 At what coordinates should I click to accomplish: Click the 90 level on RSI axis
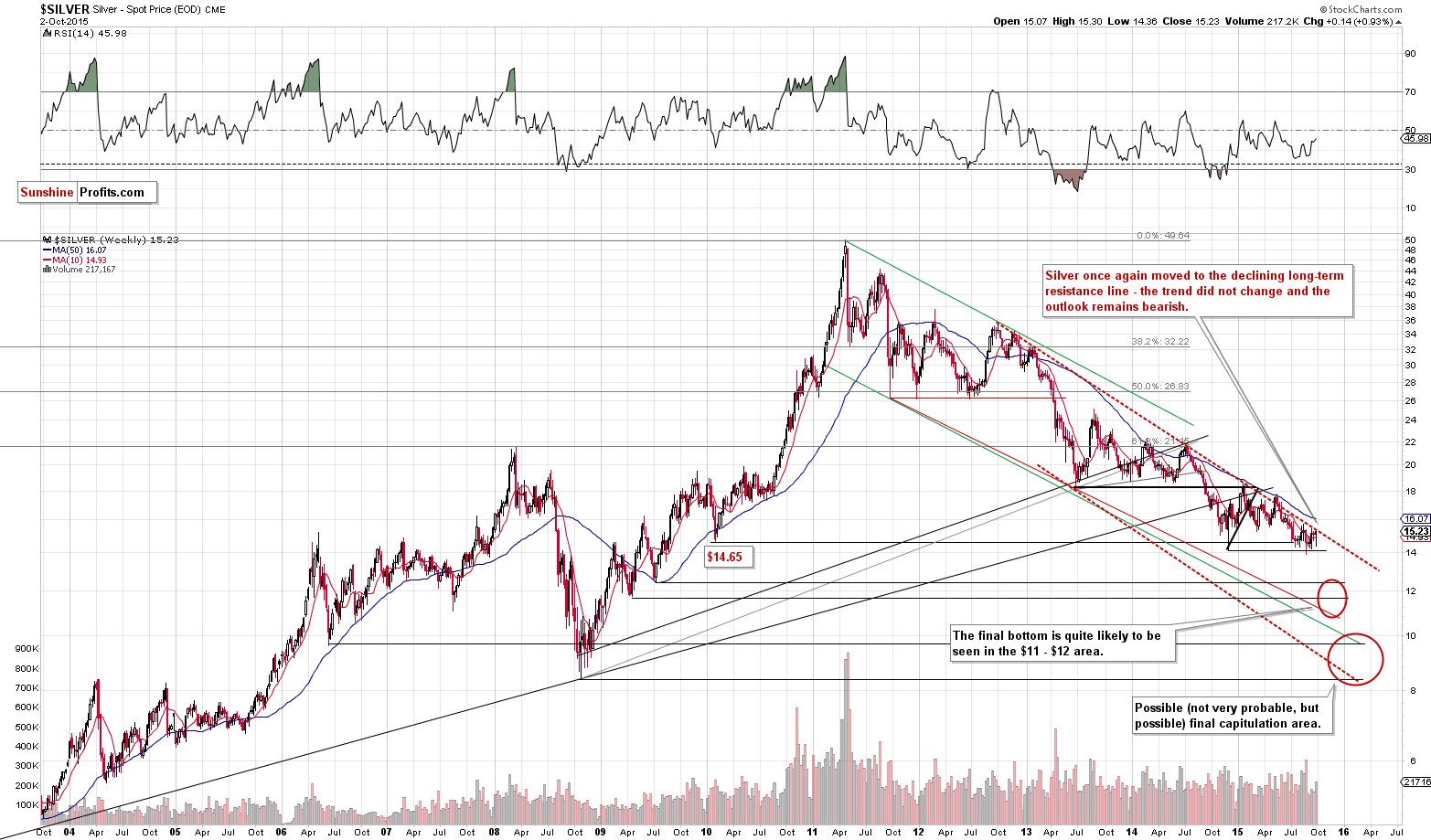(1411, 53)
